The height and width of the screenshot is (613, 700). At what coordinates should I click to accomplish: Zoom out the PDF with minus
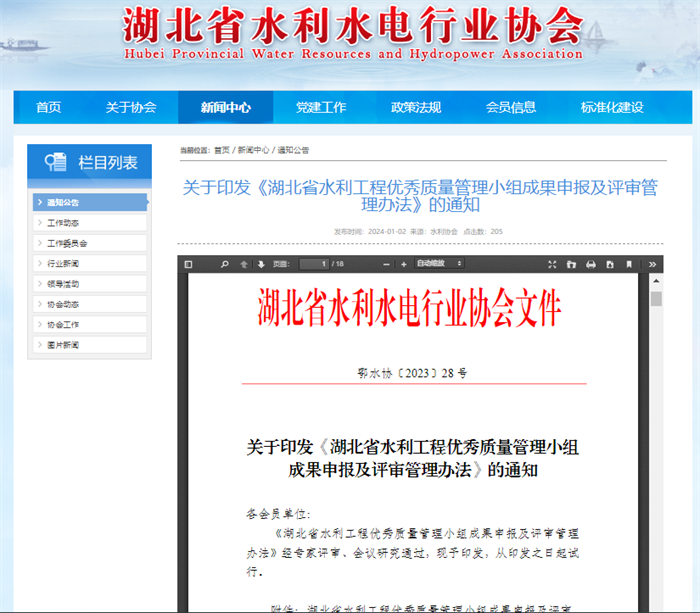pyautogui.click(x=387, y=264)
